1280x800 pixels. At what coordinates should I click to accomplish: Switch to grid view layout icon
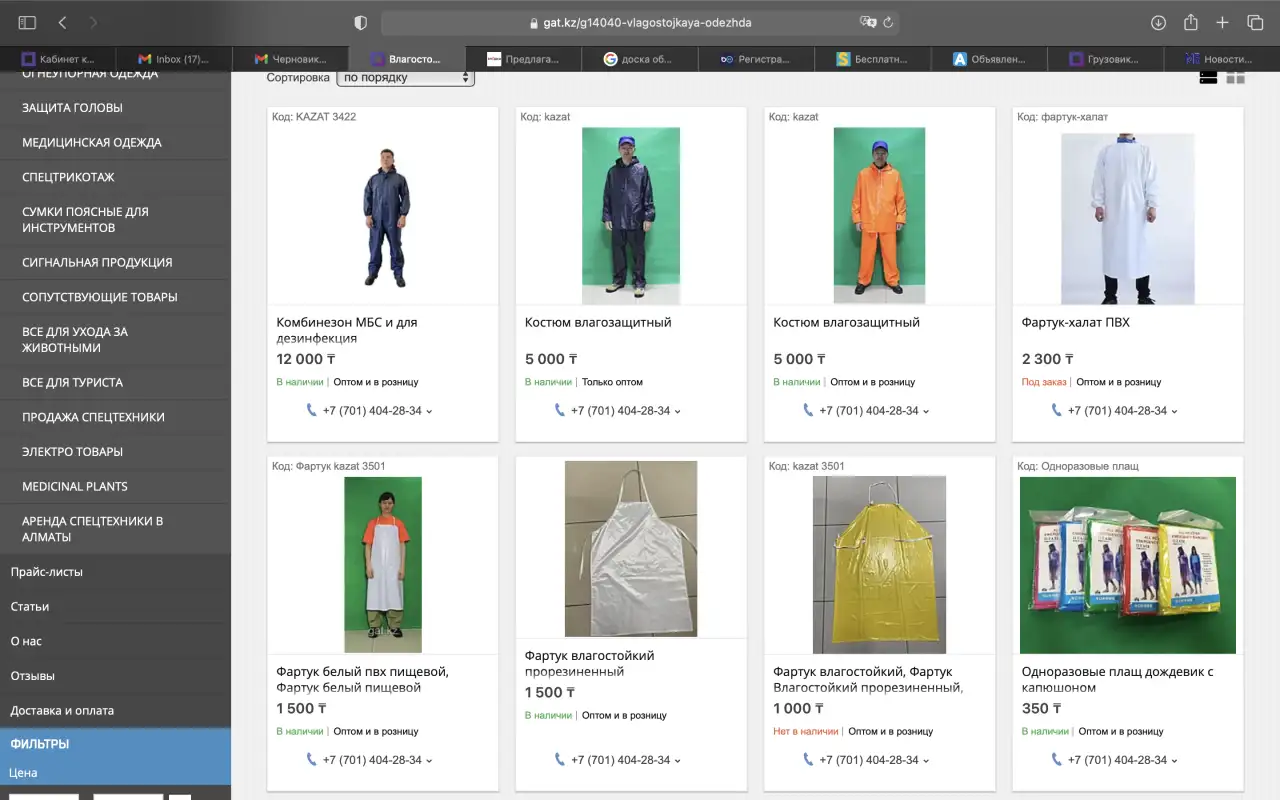click(x=1236, y=77)
